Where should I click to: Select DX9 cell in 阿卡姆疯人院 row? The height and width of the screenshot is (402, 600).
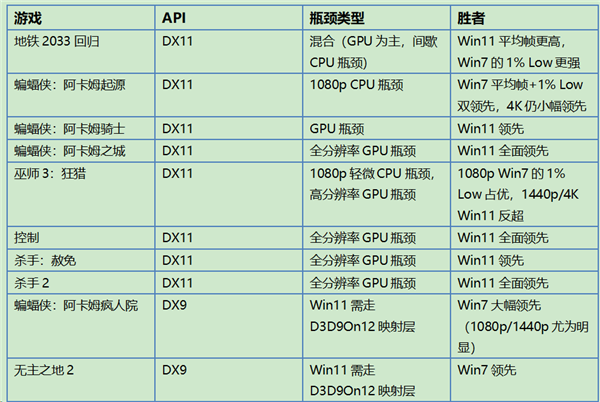(x=229, y=326)
